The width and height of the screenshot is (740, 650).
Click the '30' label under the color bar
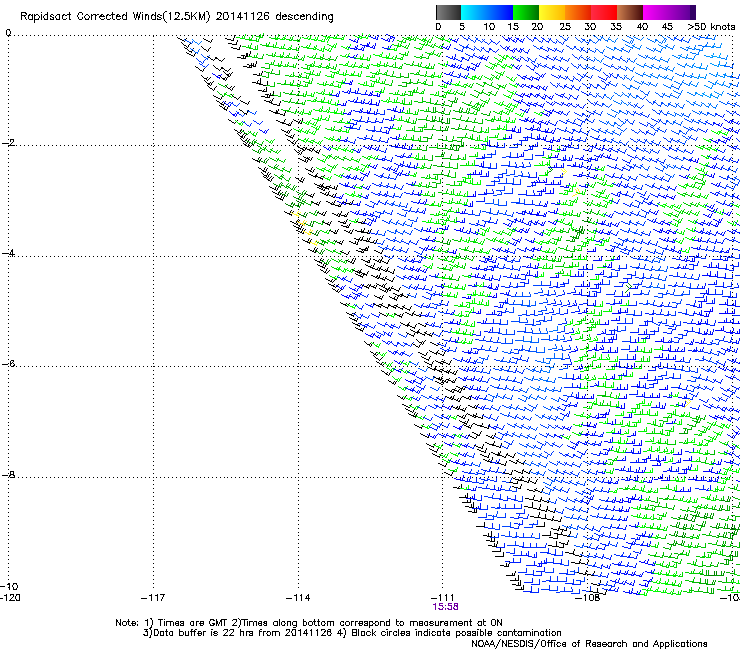pyautogui.click(x=590, y=27)
